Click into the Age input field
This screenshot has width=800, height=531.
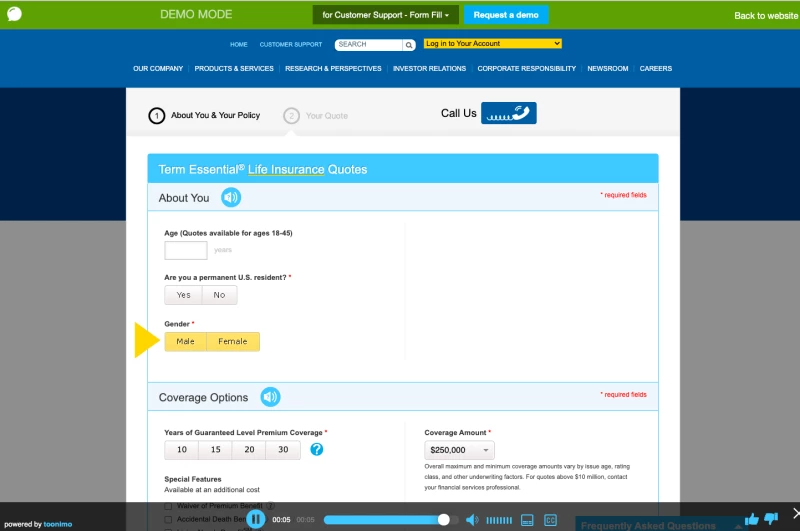point(186,250)
